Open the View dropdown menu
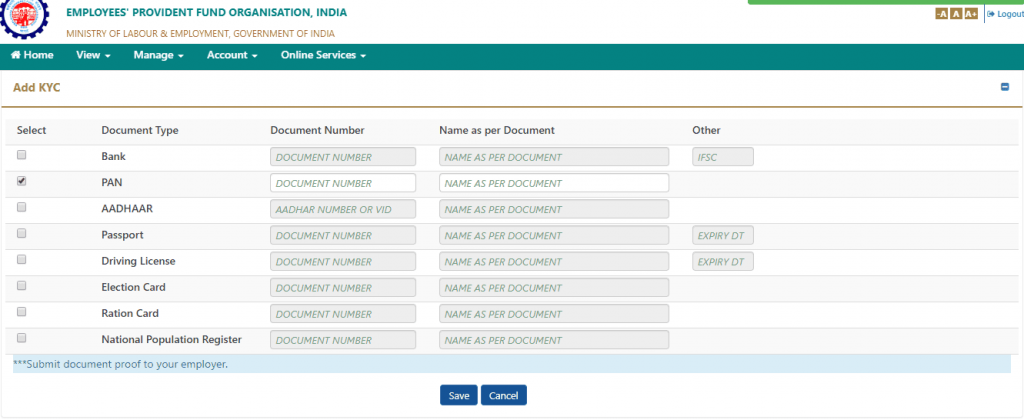 pyautogui.click(x=93, y=56)
